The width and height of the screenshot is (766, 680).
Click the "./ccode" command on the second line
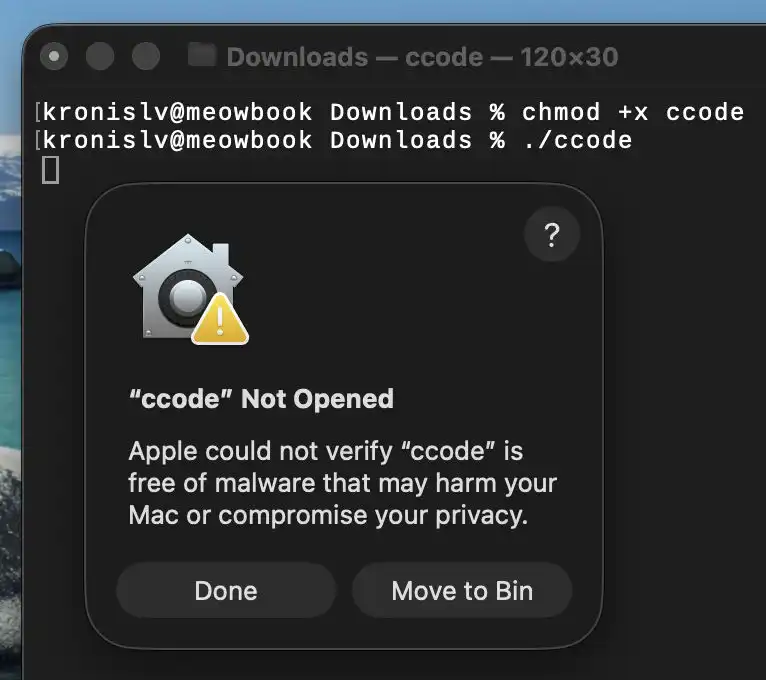(x=577, y=140)
